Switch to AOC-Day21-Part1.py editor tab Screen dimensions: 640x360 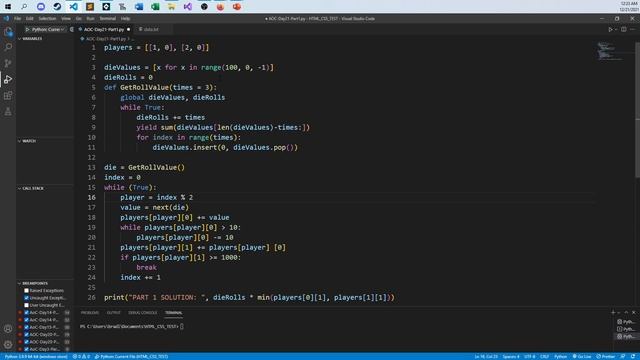[x=104, y=29]
